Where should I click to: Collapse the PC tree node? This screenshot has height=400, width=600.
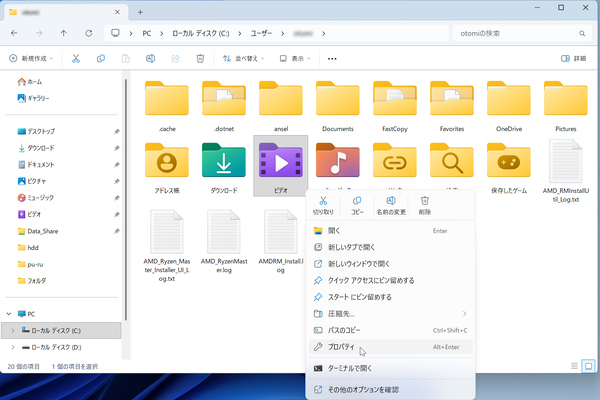click(9, 314)
